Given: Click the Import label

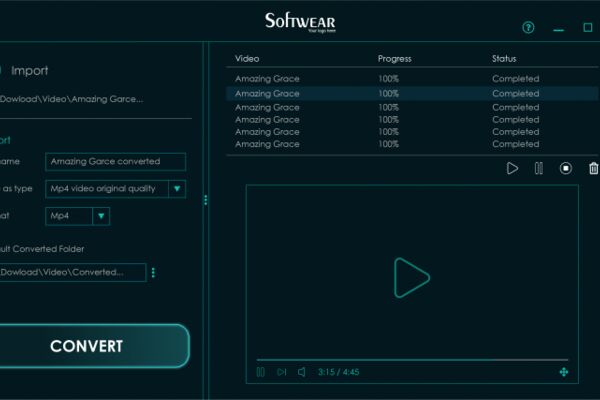Looking at the screenshot, I should pyautogui.click(x=29, y=70).
